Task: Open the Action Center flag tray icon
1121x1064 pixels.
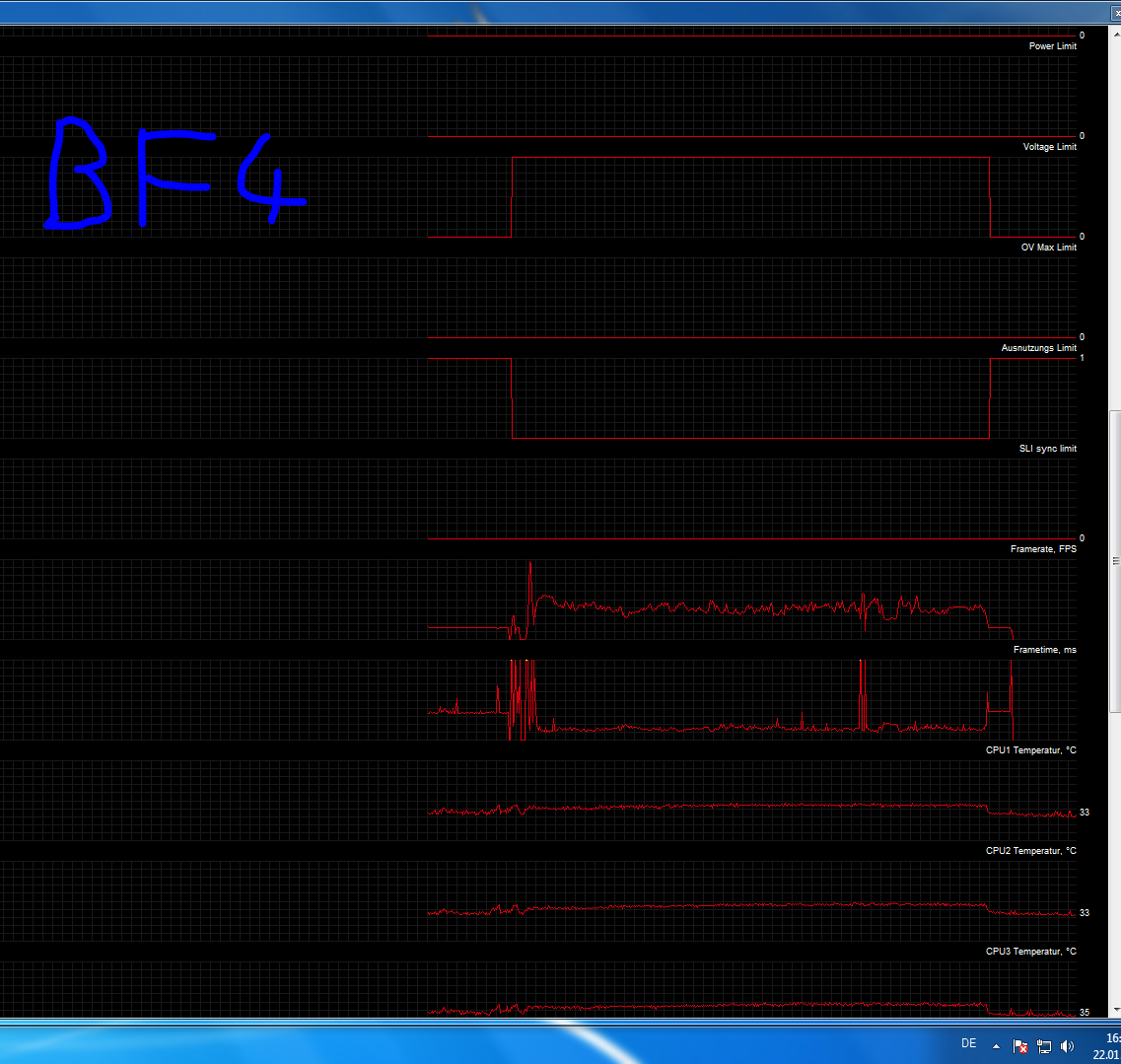Action: click(x=1020, y=1047)
